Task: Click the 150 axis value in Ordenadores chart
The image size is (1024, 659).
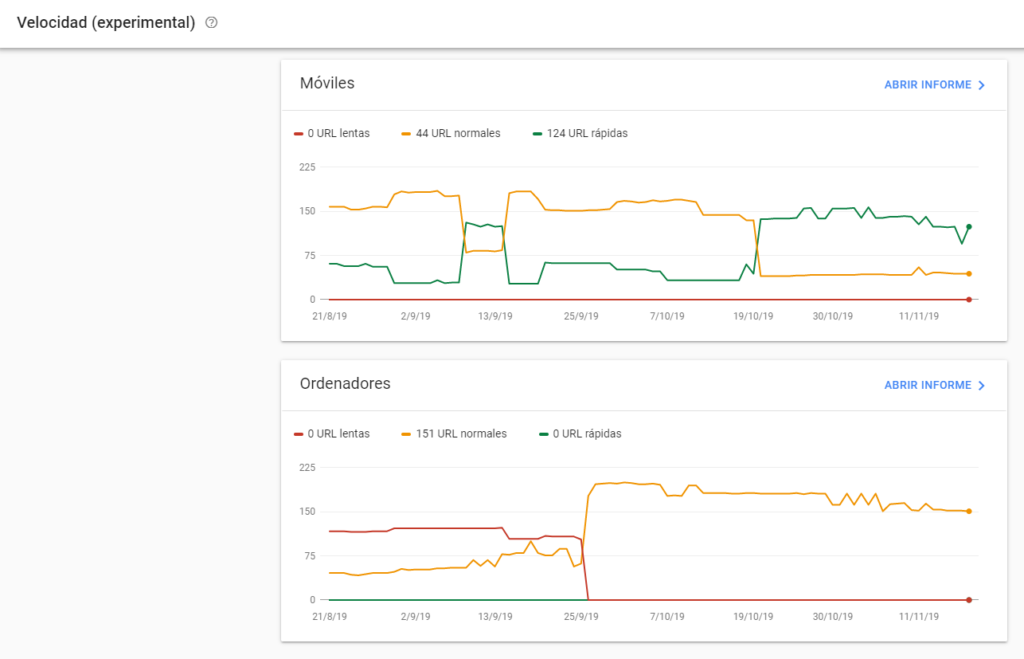Action: pyautogui.click(x=307, y=511)
